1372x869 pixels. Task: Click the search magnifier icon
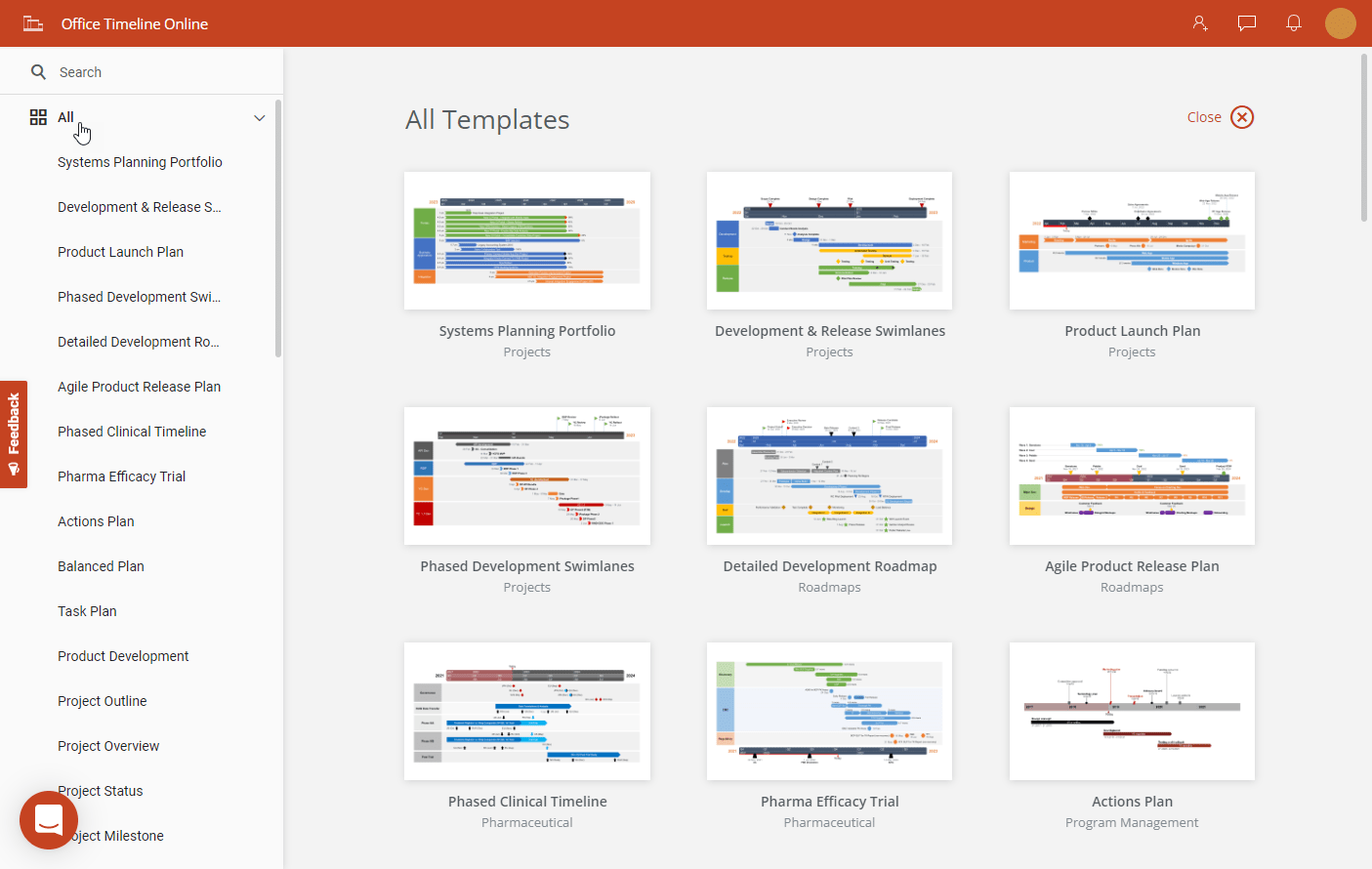pyautogui.click(x=39, y=72)
